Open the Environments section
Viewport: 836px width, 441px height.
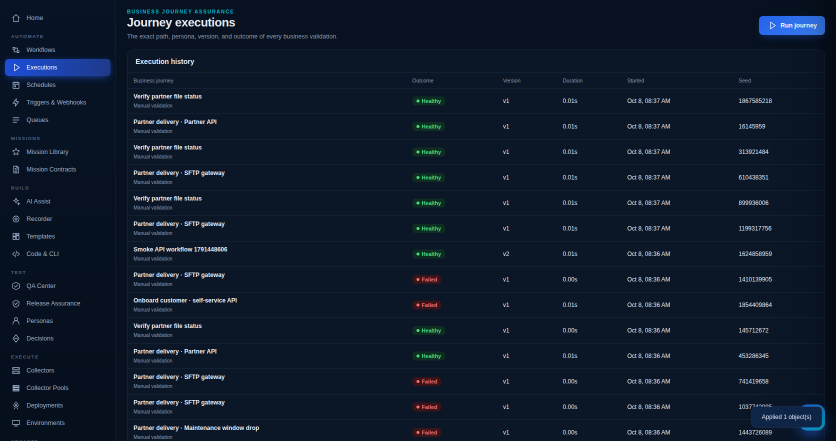click(58, 423)
